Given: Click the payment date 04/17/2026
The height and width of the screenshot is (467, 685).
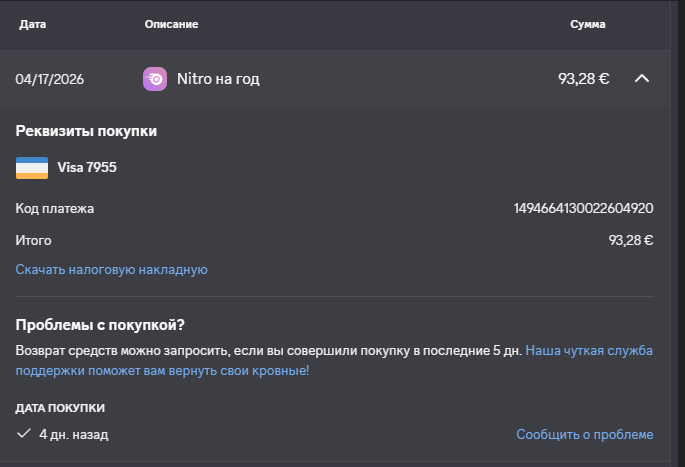Looking at the screenshot, I should 50,79.
